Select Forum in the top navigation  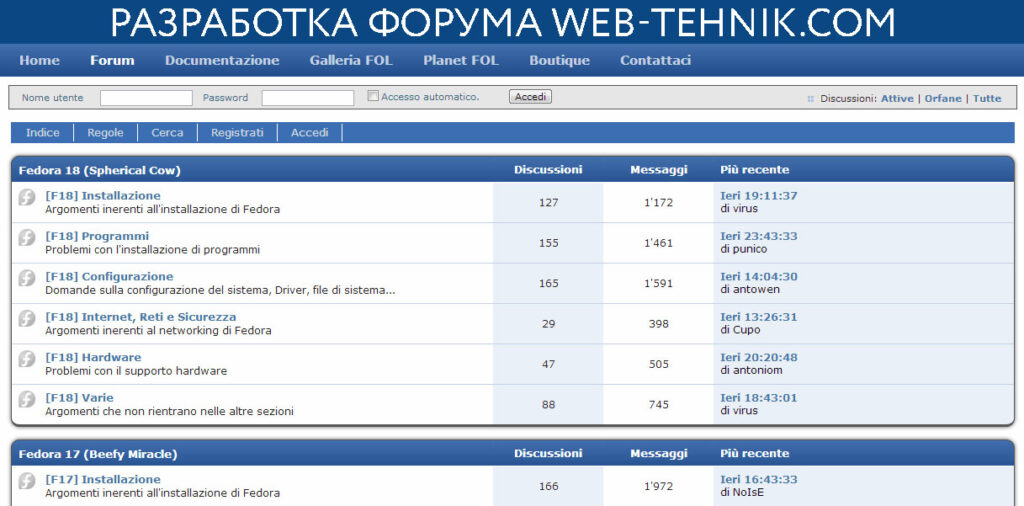(112, 61)
